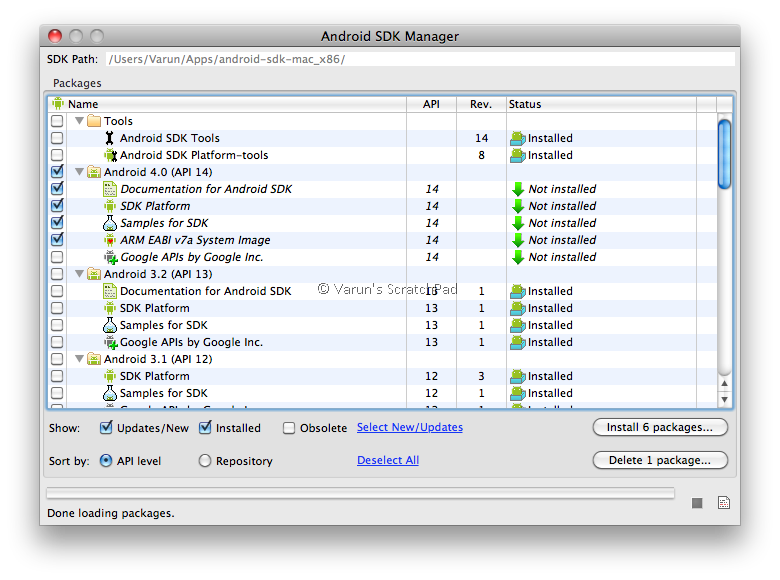Collapse the Tools folder tree

coord(79,120)
